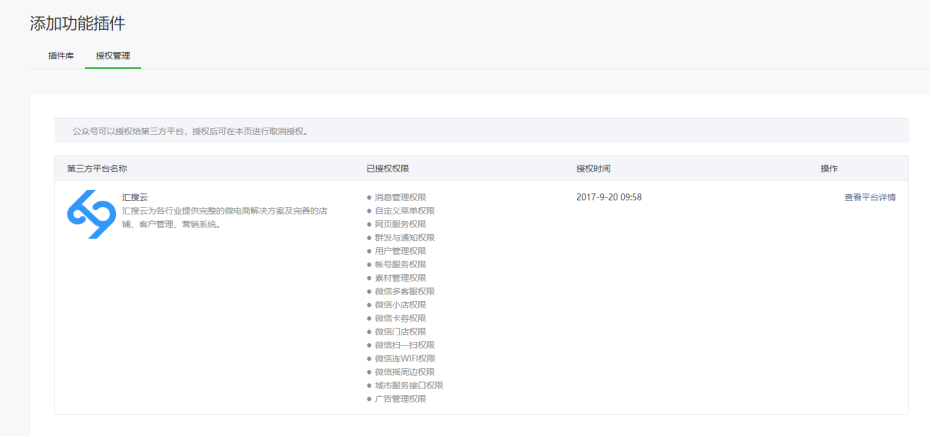The height and width of the screenshot is (437, 931).
Task: Click the 网页服务权限 entry
Action: (x=400, y=224)
